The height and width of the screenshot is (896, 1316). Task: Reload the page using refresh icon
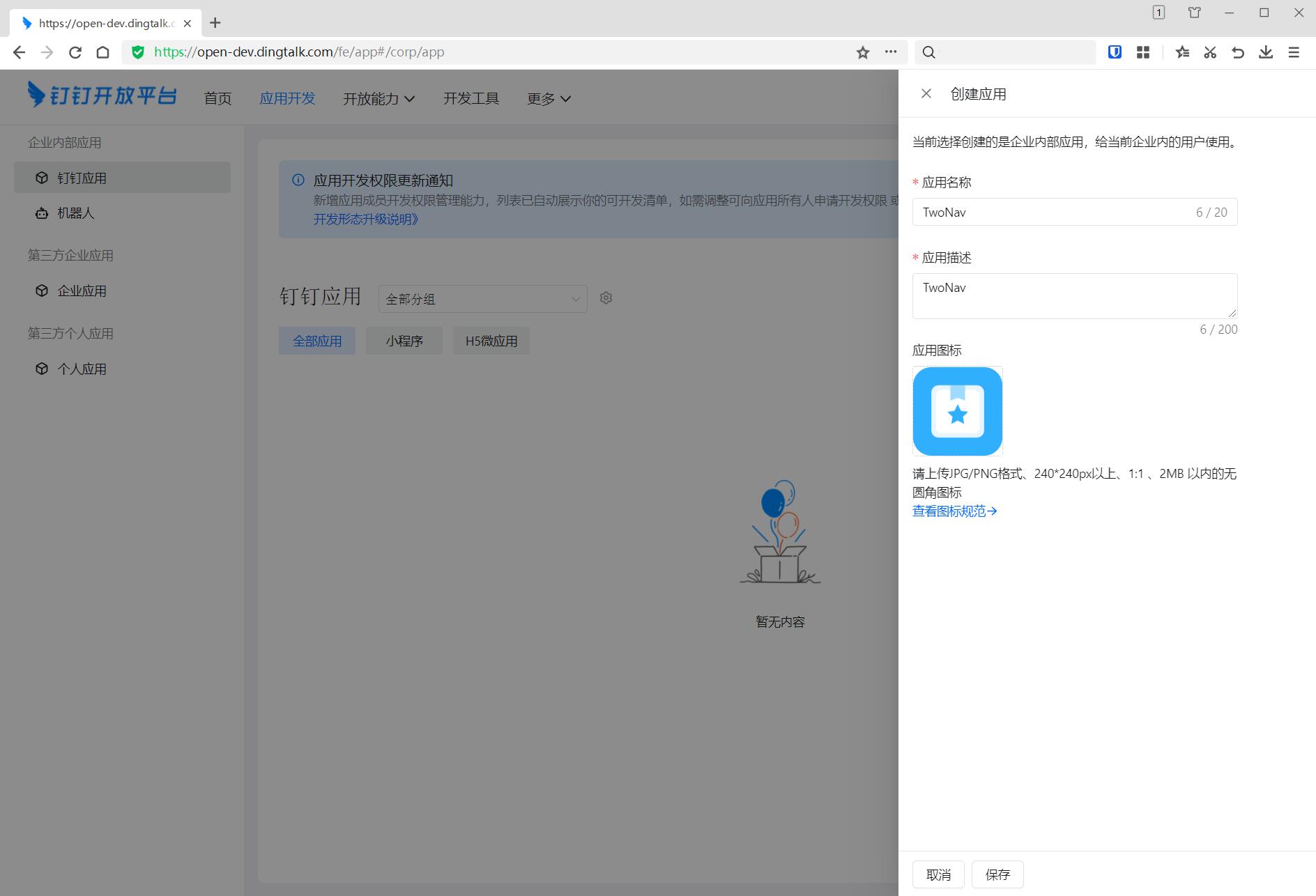tap(75, 52)
